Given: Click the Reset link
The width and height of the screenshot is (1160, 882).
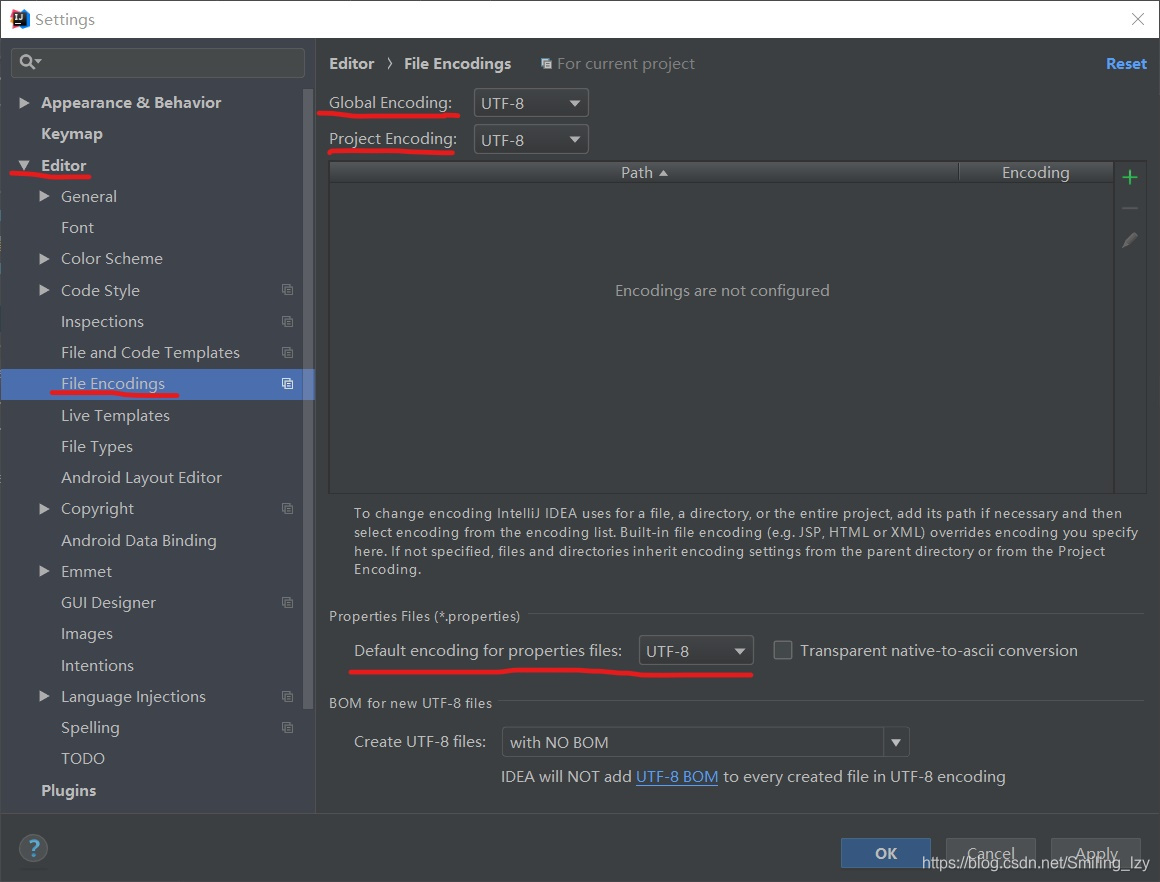Looking at the screenshot, I should (x=1126, y=64).
